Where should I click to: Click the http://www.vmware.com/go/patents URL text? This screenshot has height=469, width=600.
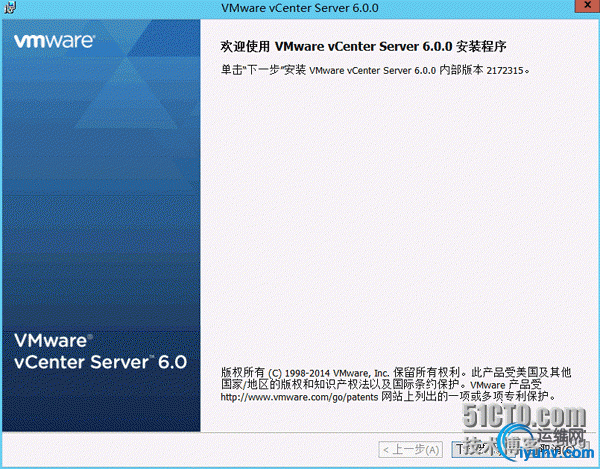click(299, 397)
